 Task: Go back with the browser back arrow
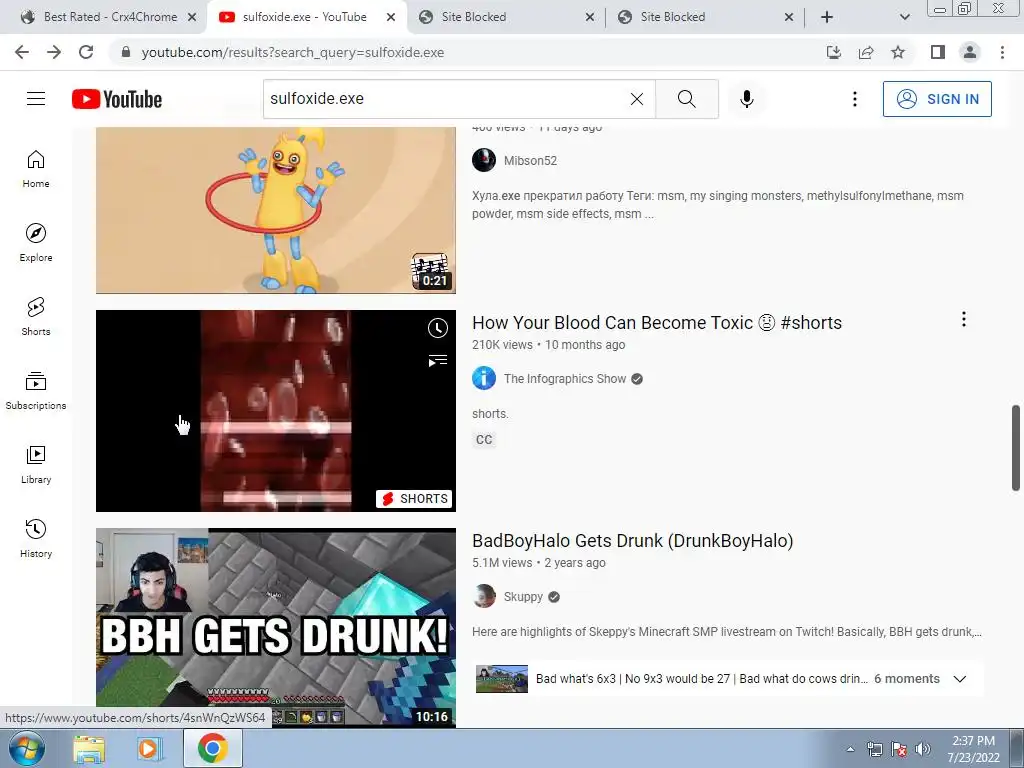[22, 52]
